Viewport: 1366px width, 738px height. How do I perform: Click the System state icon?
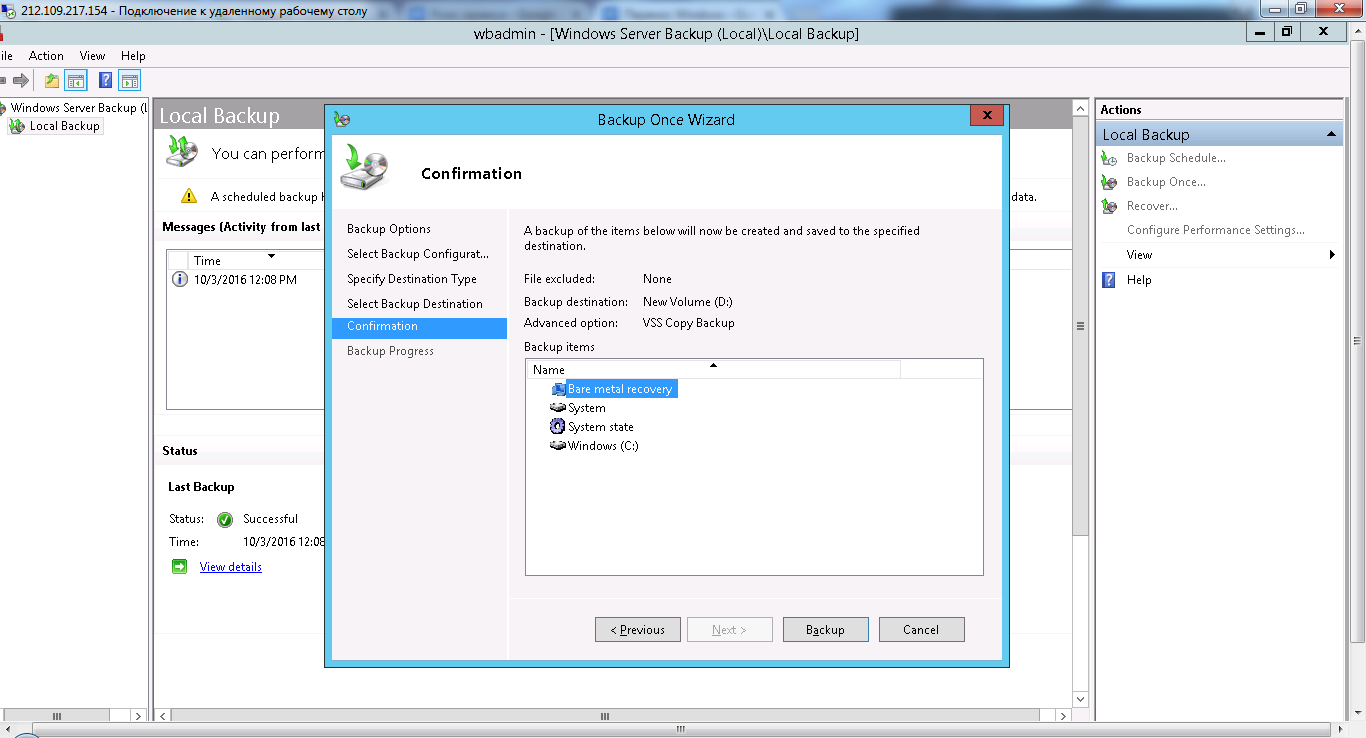coord(558,427)
